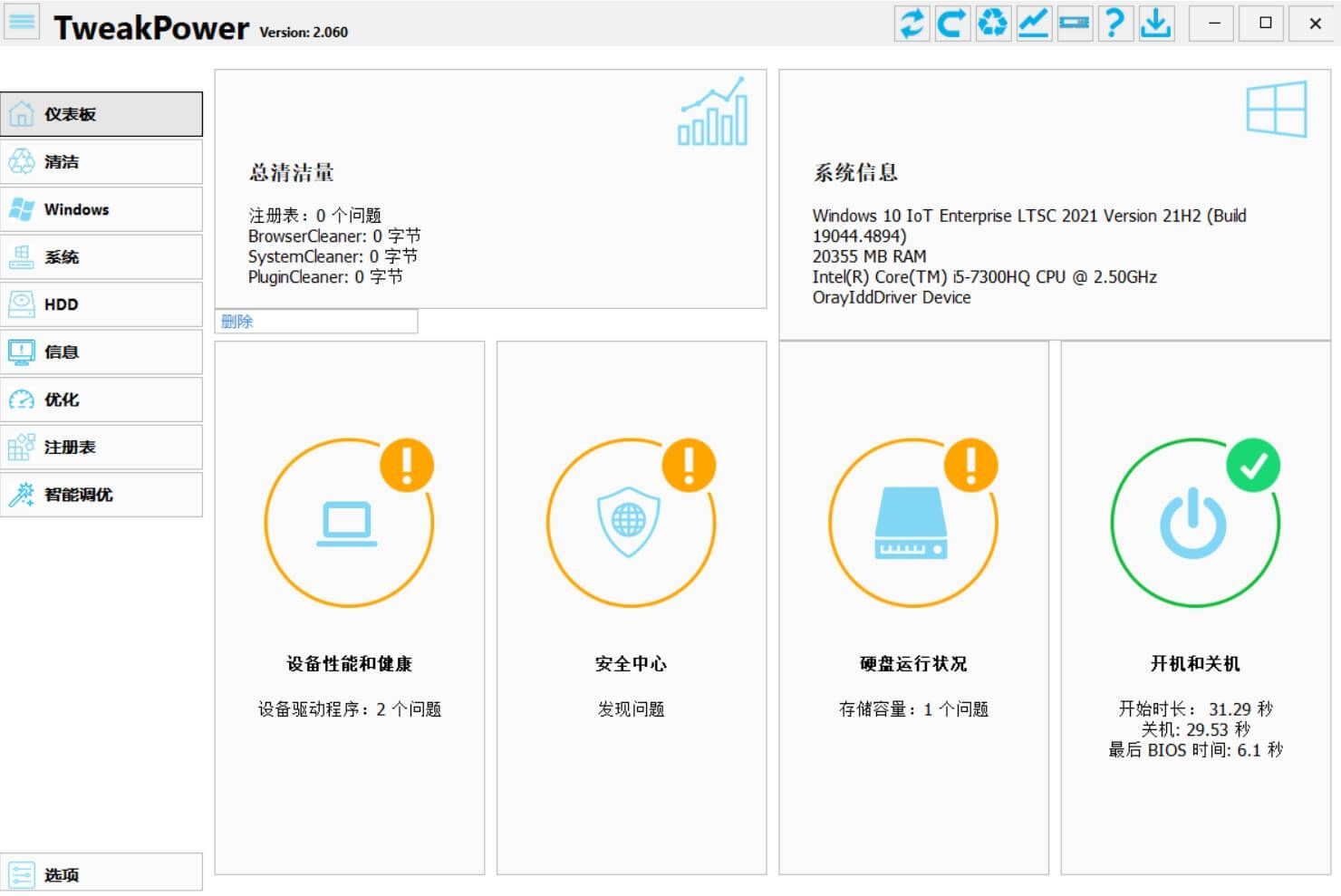Screen dimensions: 1341x896
Task: Open the 硬盘运行状况 card title
Action: point(913,664)
